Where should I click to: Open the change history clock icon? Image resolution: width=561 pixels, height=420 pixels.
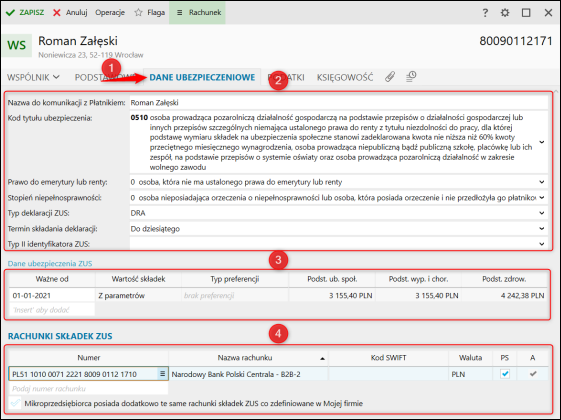point(411,77)
